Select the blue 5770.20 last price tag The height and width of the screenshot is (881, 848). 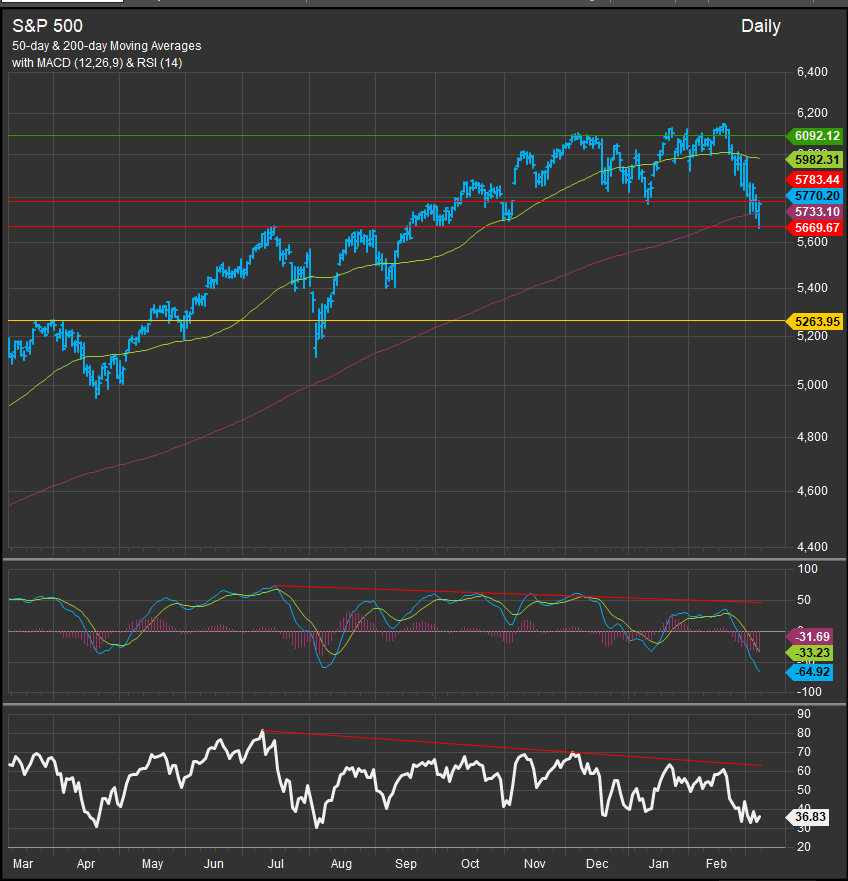(x=814, y=196)
